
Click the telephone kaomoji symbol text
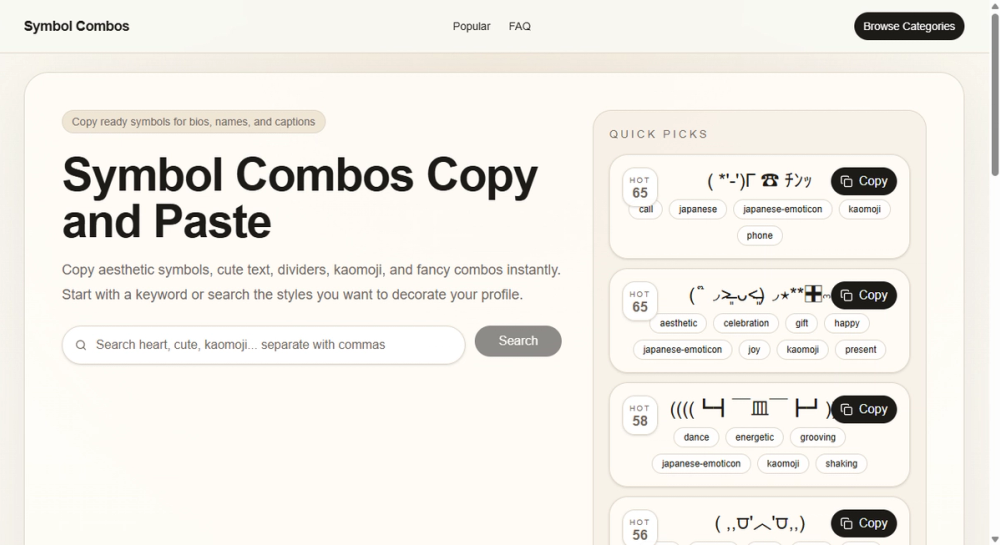(760, 181)
